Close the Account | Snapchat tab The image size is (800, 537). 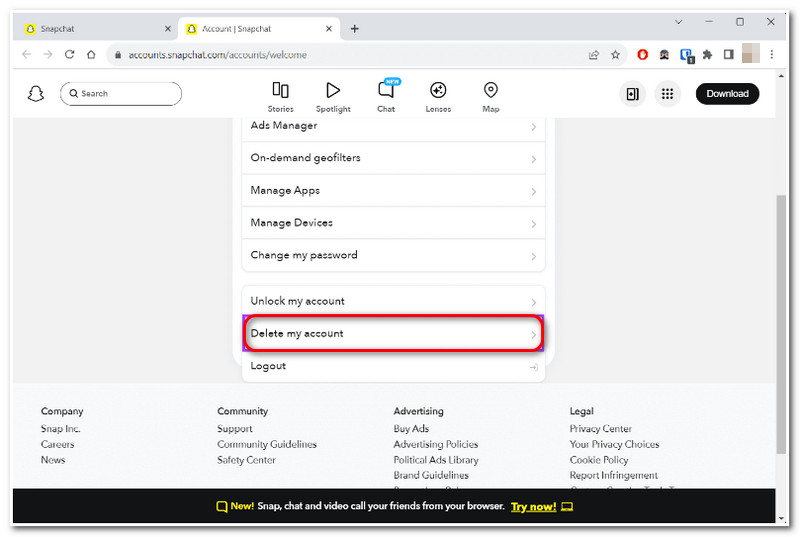pyautogui.click(x=329, y=29)
